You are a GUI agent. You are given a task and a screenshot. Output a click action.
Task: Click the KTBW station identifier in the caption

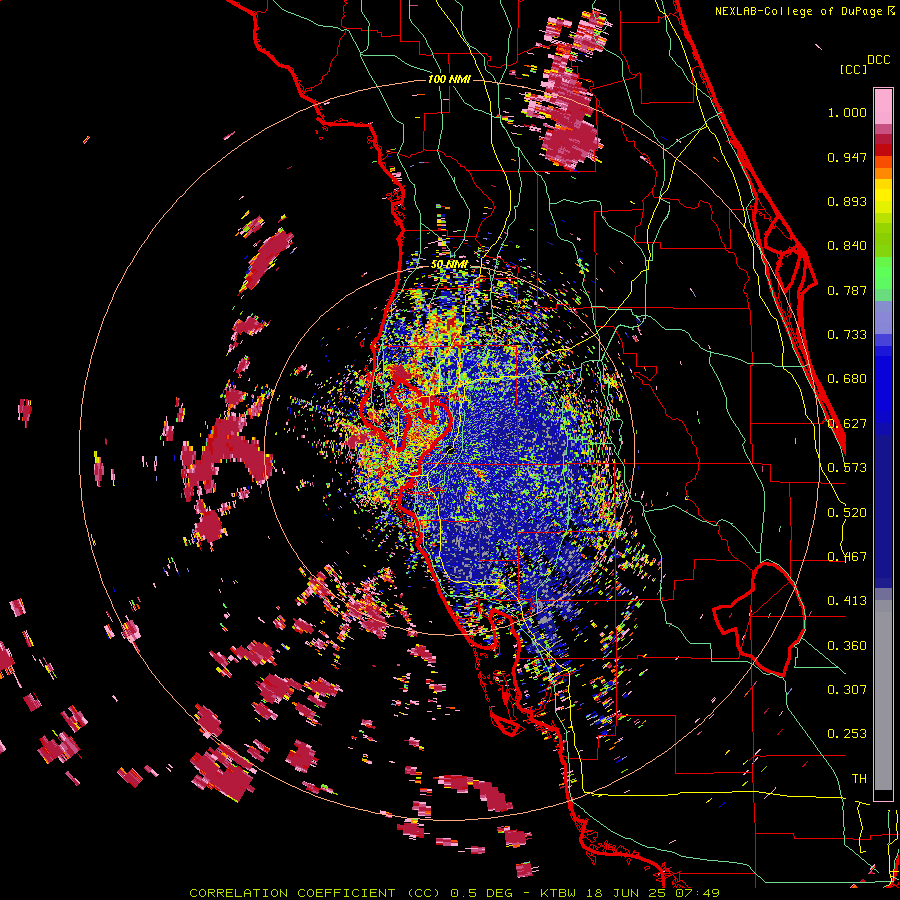point(559,893)
